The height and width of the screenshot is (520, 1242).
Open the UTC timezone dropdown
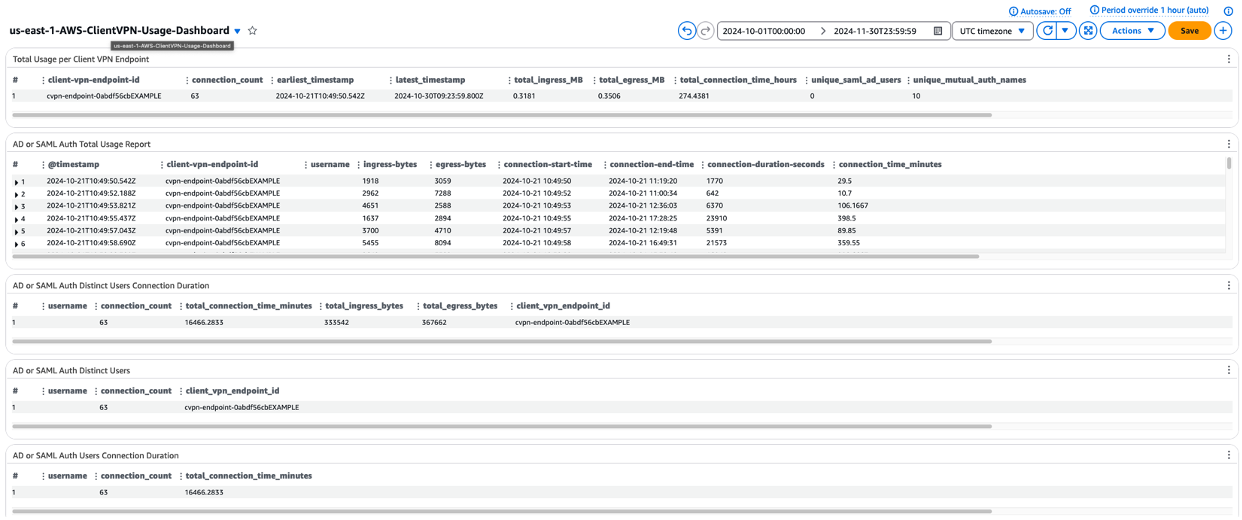click(992, 31)
